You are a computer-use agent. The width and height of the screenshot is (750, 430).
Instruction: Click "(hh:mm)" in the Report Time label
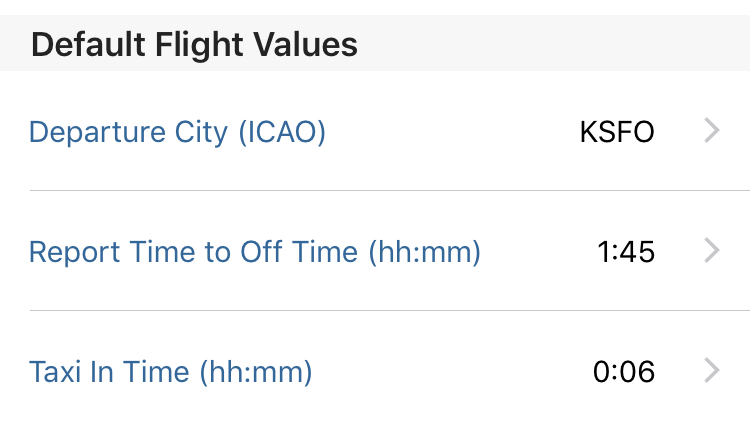[424, 253]
